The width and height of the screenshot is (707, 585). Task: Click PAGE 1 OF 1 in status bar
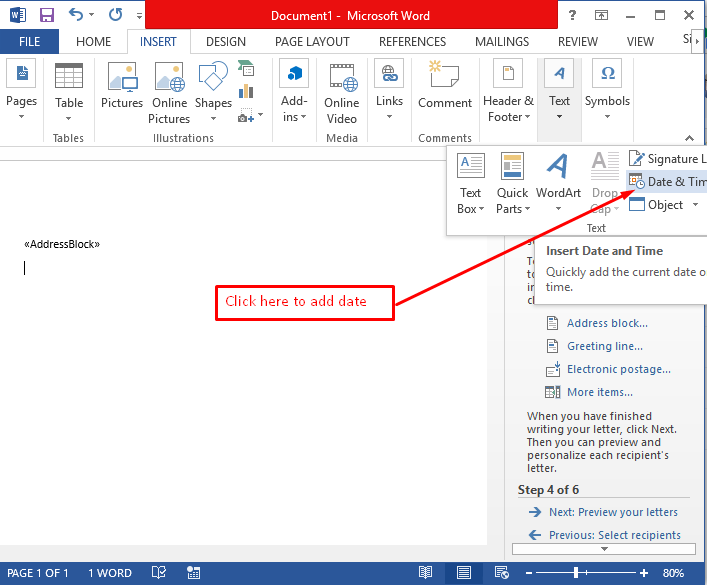(37, 573)
